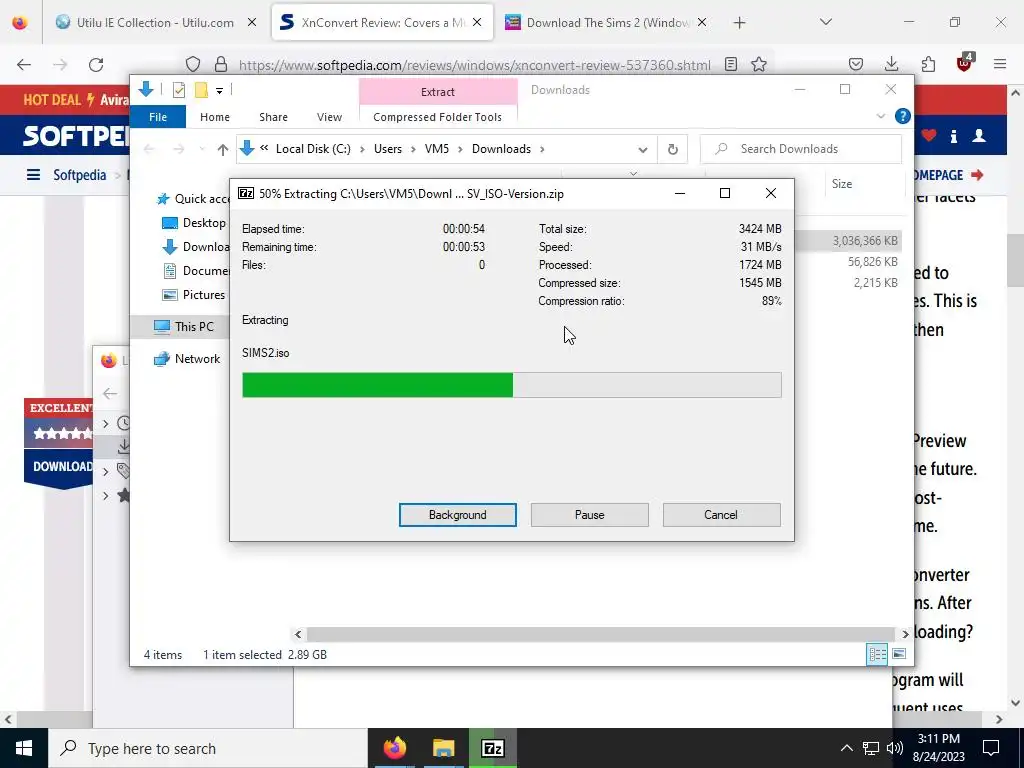Screen dimensions: 1024x768
Task: Click the Extract contextual tab
Action: point(438,92)
